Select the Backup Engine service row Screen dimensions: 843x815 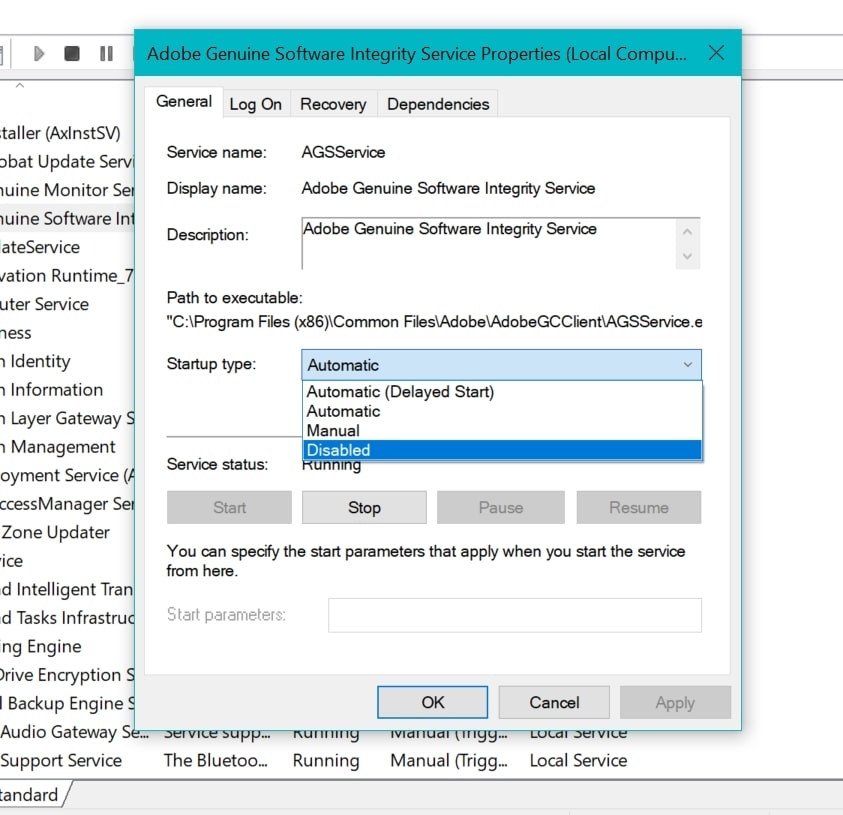pyautogui.click(x=67, y=703)
